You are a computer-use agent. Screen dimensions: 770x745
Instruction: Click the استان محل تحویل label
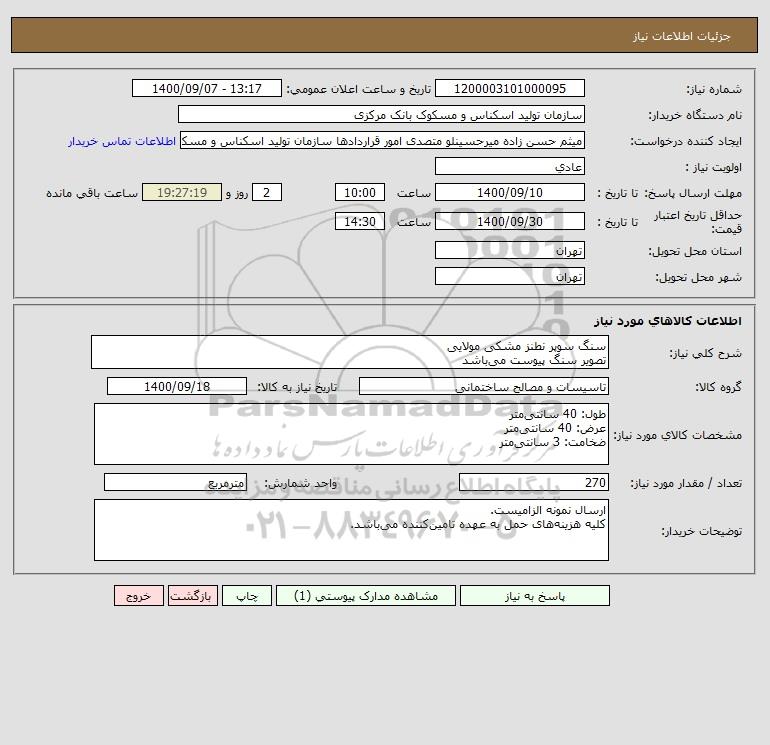point(695,251)
